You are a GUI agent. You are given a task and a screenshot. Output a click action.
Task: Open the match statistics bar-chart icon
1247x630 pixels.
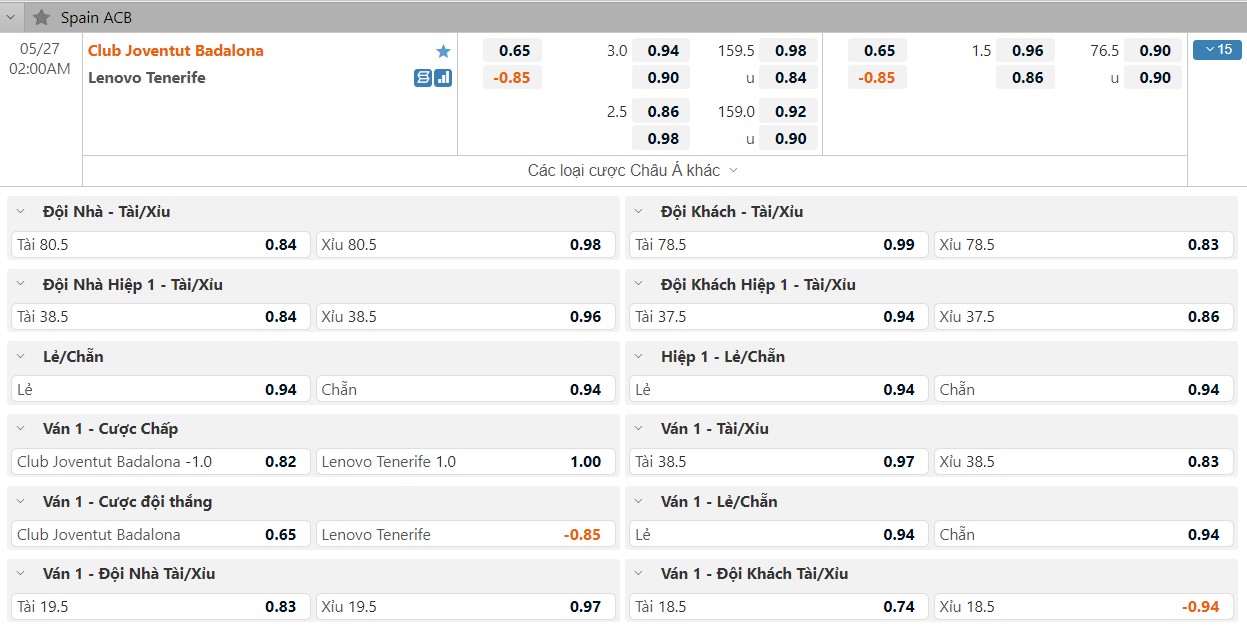tap(443, 77)
